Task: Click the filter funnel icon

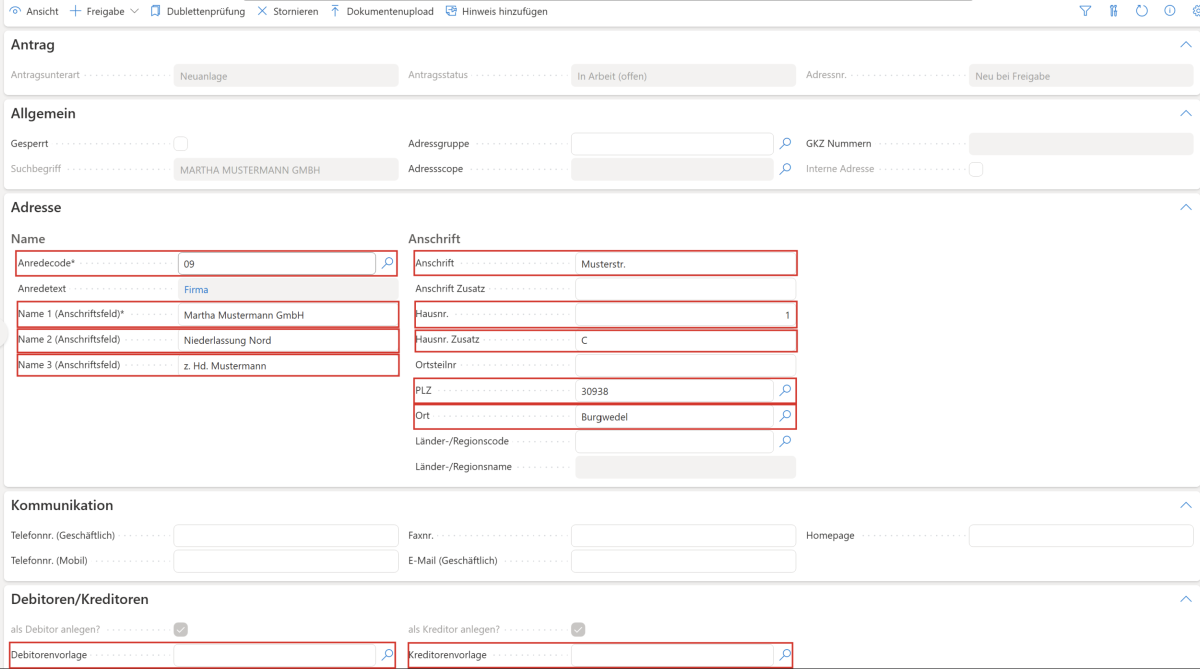Action: 1085,11
